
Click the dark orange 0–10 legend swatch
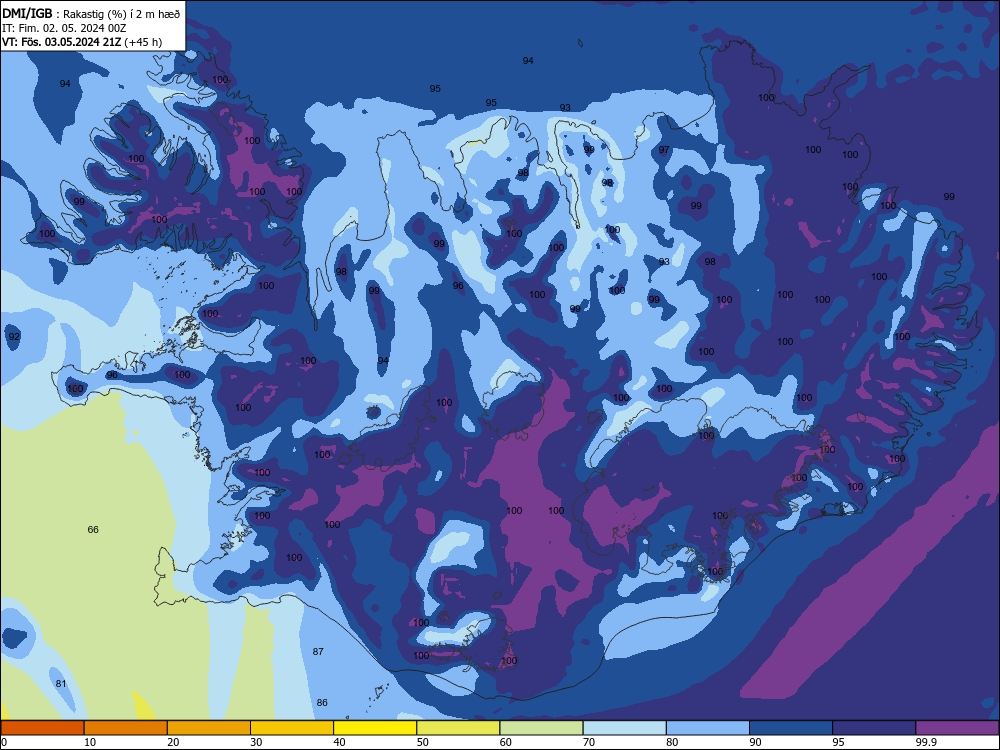pyautogui.click(x=42, y=728)
